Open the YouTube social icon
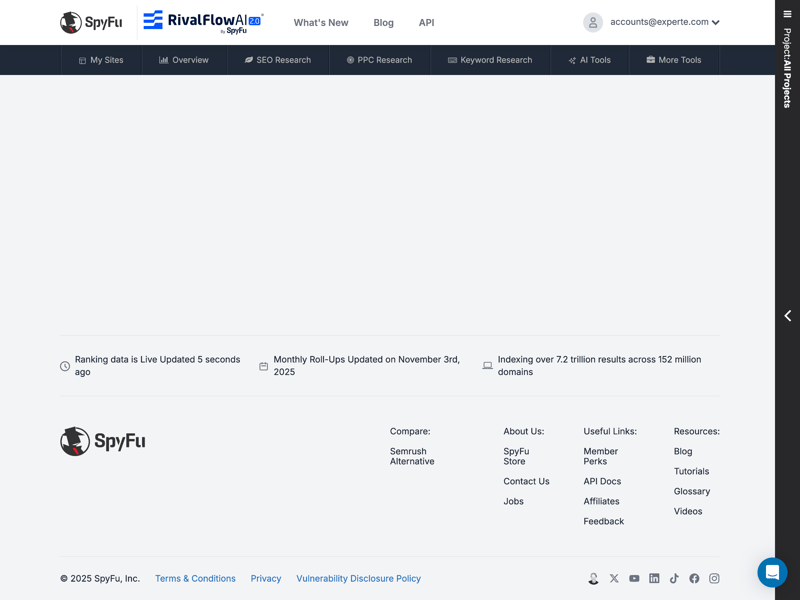800x600 pixels. pos(634,579)
